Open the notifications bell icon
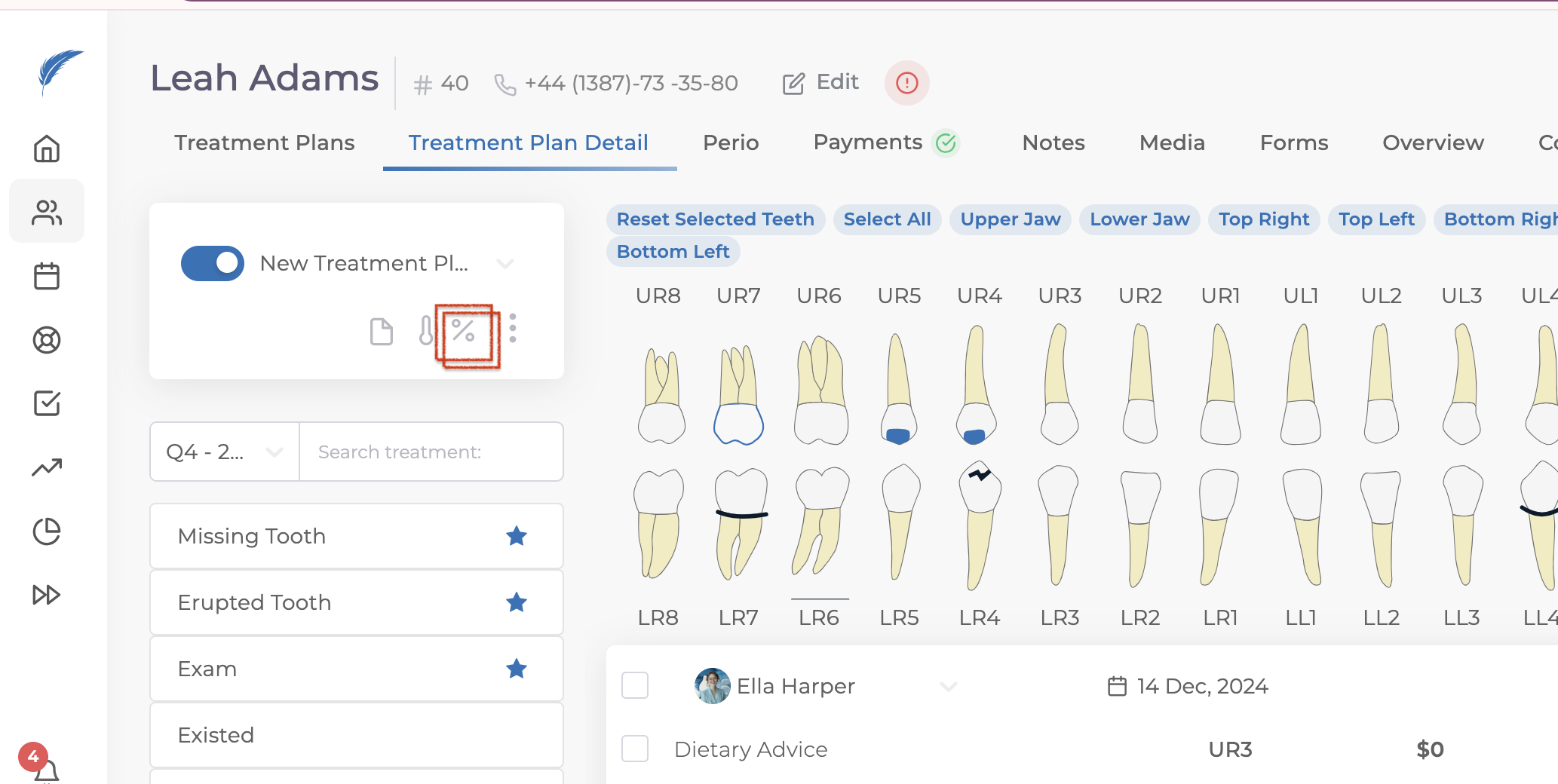1558x784 pixels. (x=45, y=770)
